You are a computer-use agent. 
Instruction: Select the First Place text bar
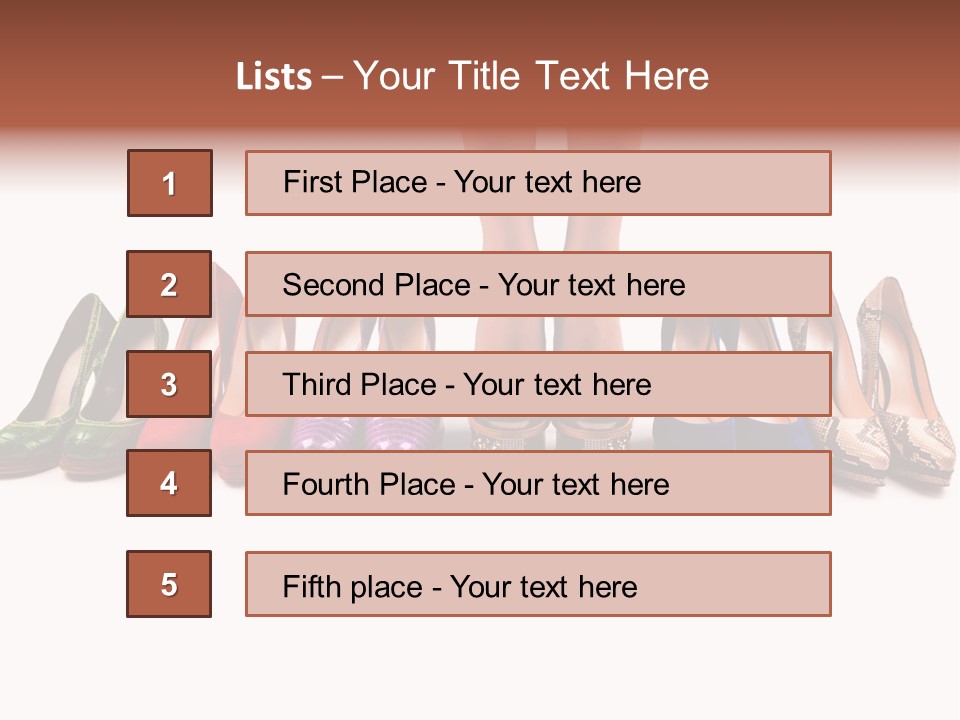[x=538, y=183]
